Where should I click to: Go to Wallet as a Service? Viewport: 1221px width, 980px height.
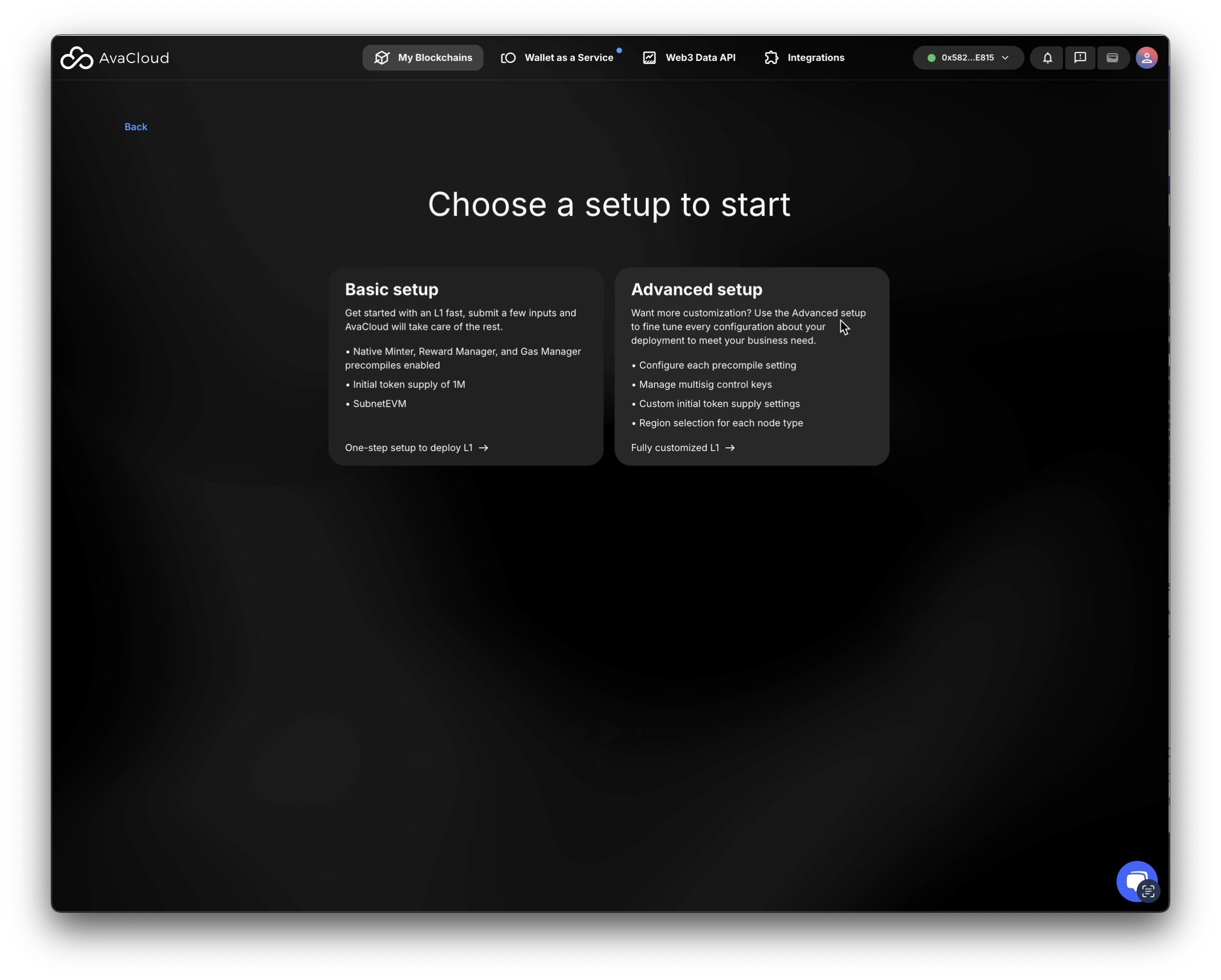pos(568,58)
